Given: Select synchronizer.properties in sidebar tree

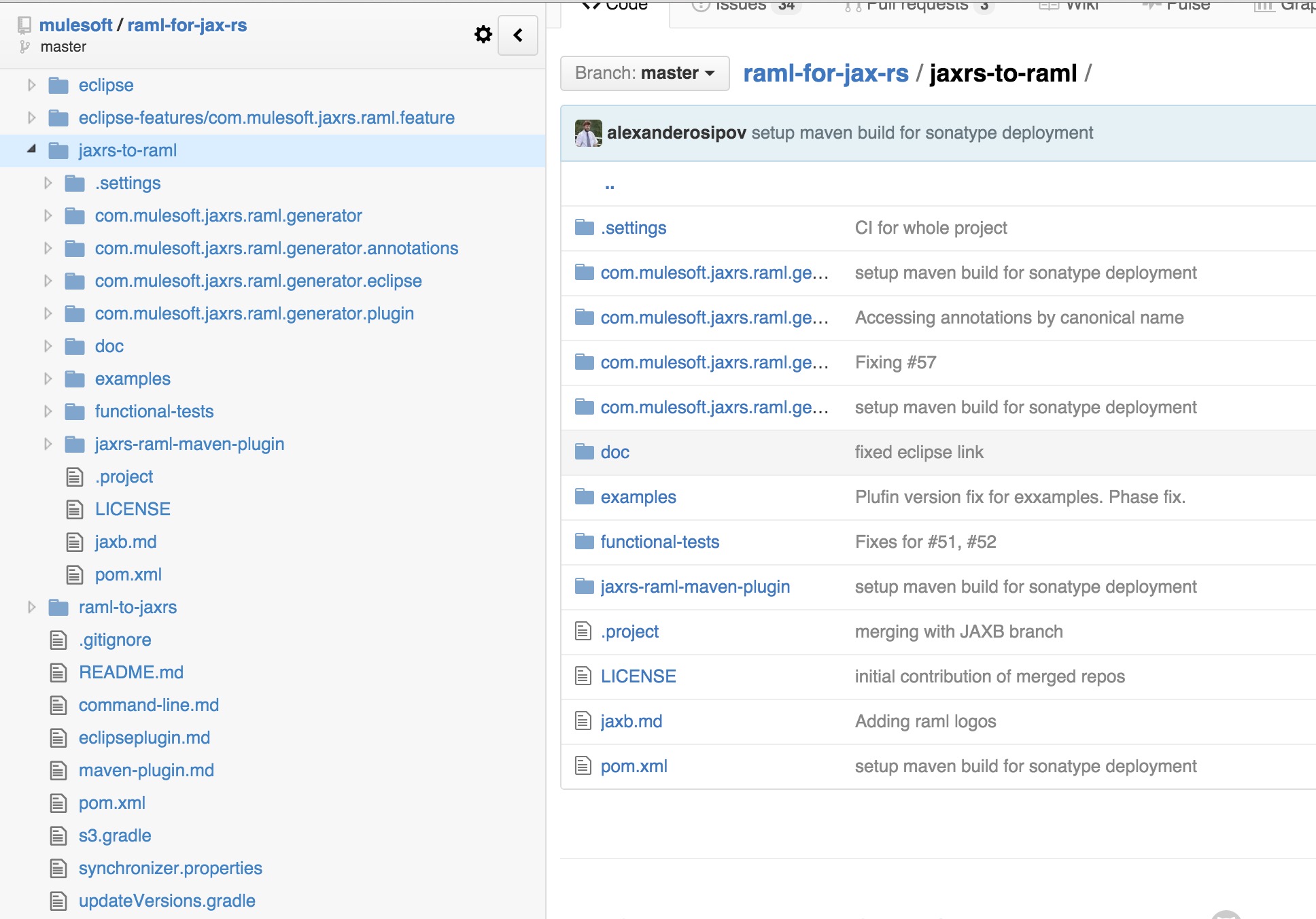Looking at the screenshot, I should (170, 868).
